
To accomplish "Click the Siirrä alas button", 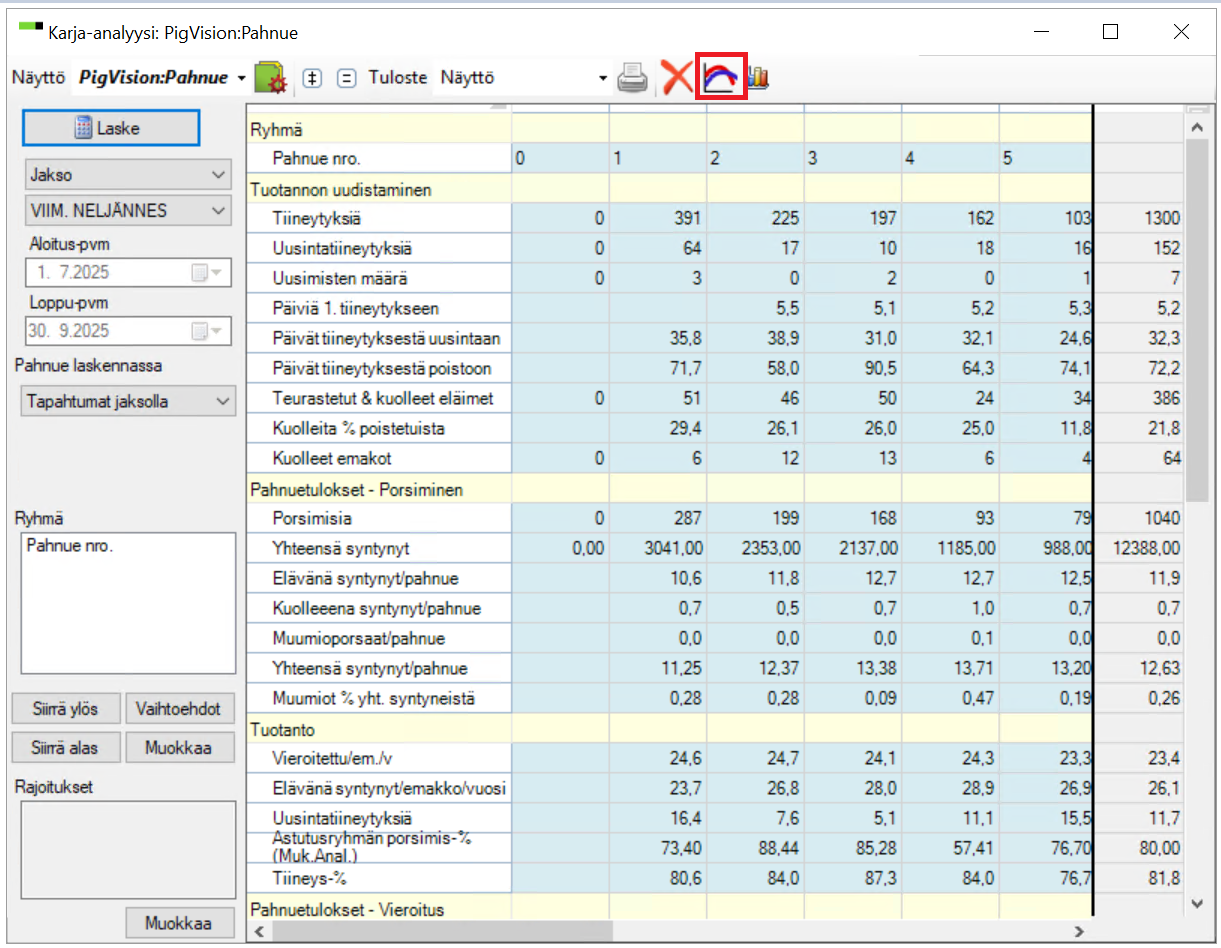I will (x=65, y=747).
